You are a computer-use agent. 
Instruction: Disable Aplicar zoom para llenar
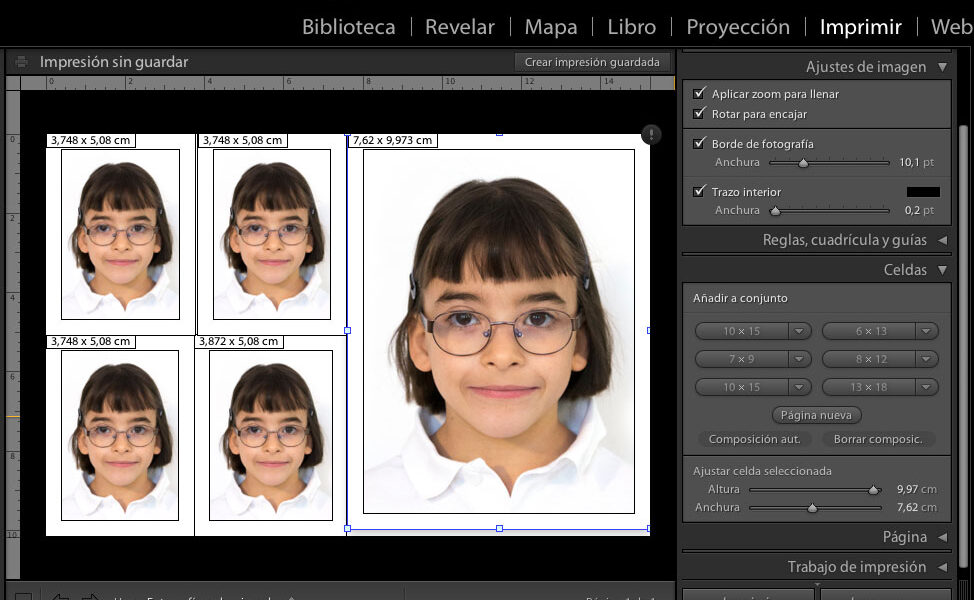tap(698, 92)
